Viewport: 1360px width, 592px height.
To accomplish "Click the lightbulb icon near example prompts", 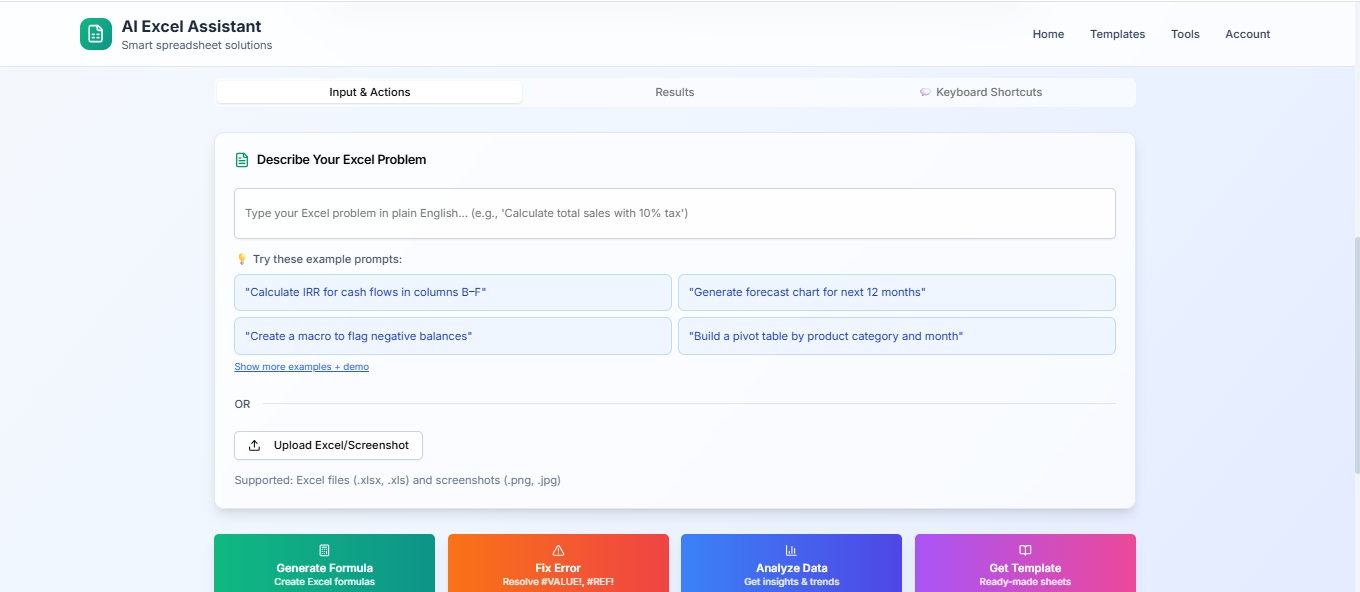I will pyautogui.click(x=241, y=258).
